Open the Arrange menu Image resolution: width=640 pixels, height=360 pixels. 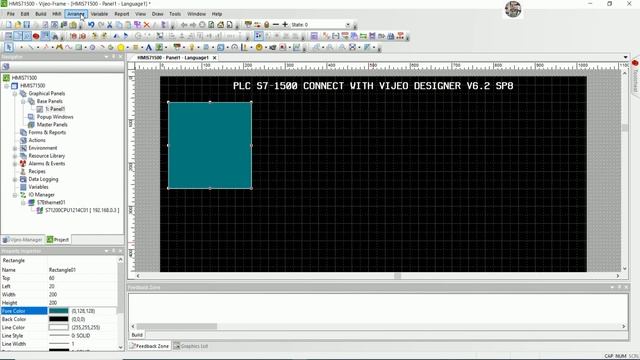click(x=76, y=14)
